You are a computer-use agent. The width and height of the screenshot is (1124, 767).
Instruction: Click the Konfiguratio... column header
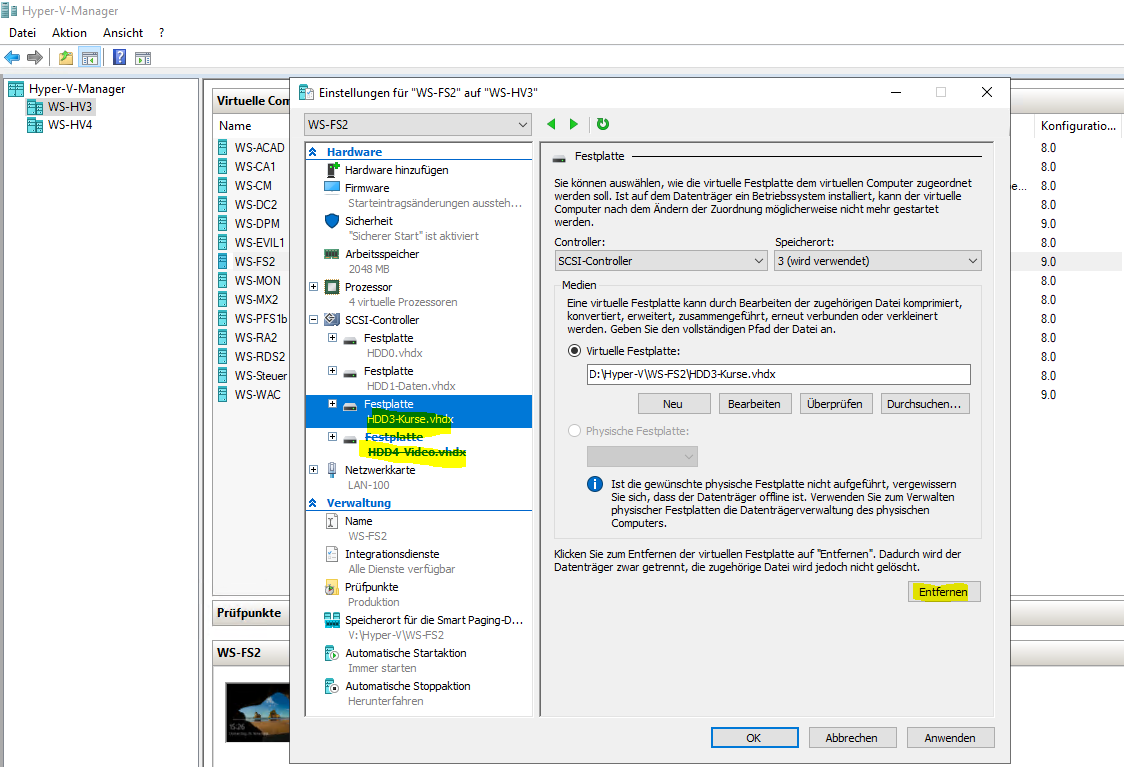[x=1078, y=125]
